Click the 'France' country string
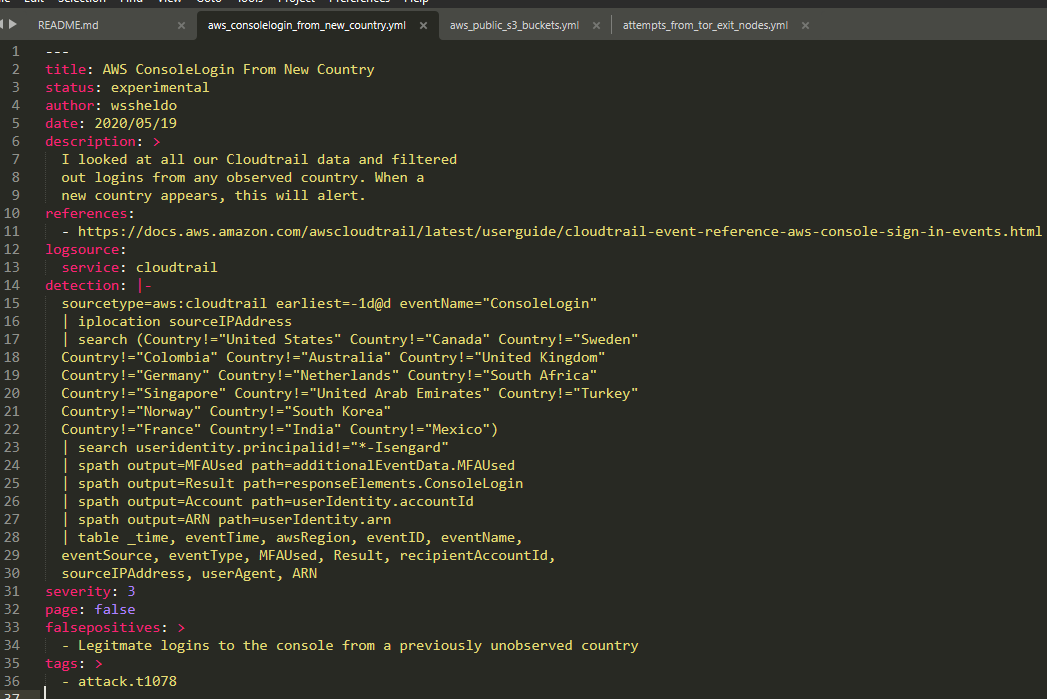 click(x=168, y=430)
